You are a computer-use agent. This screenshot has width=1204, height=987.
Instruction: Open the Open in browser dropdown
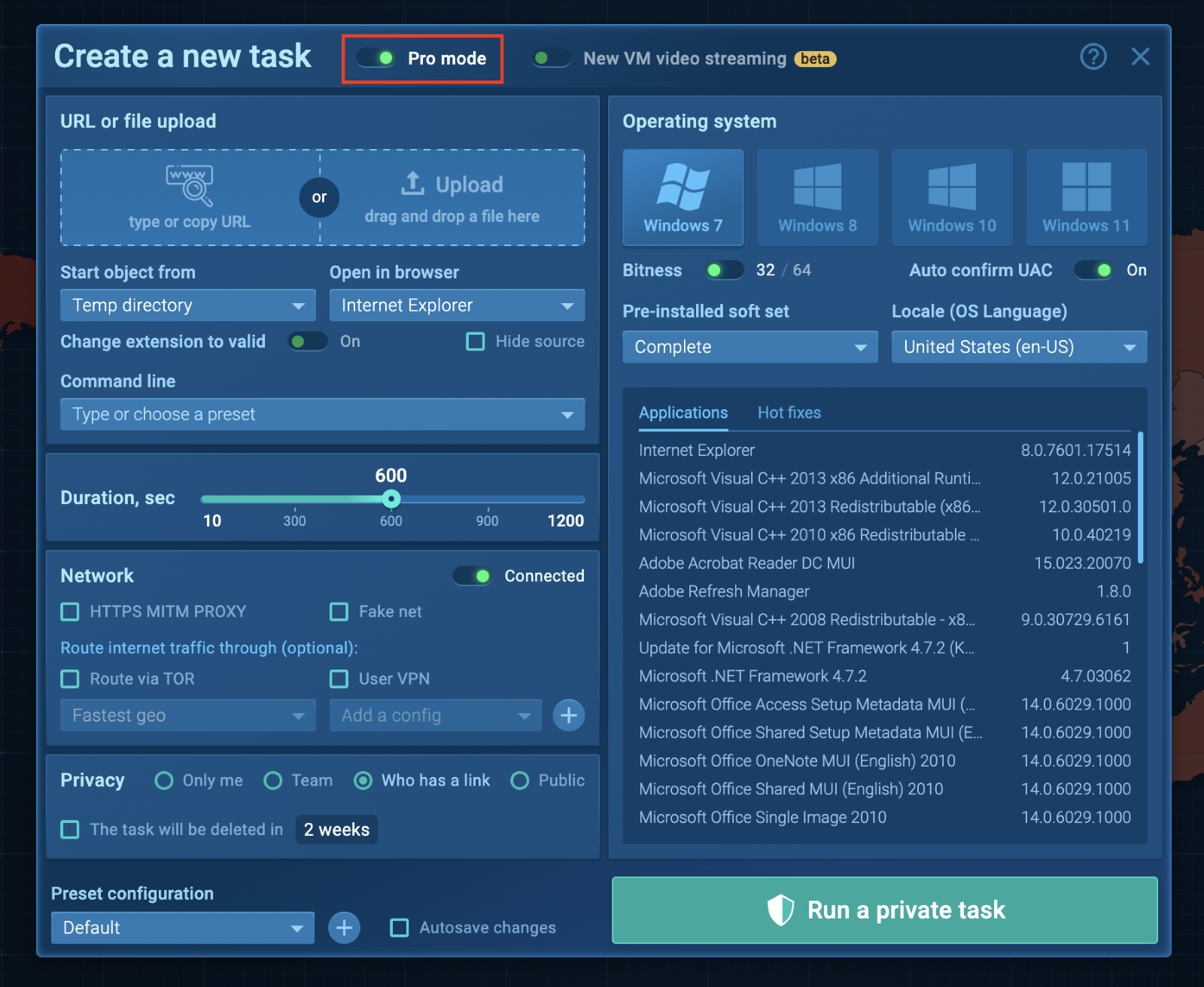point(456,305)
